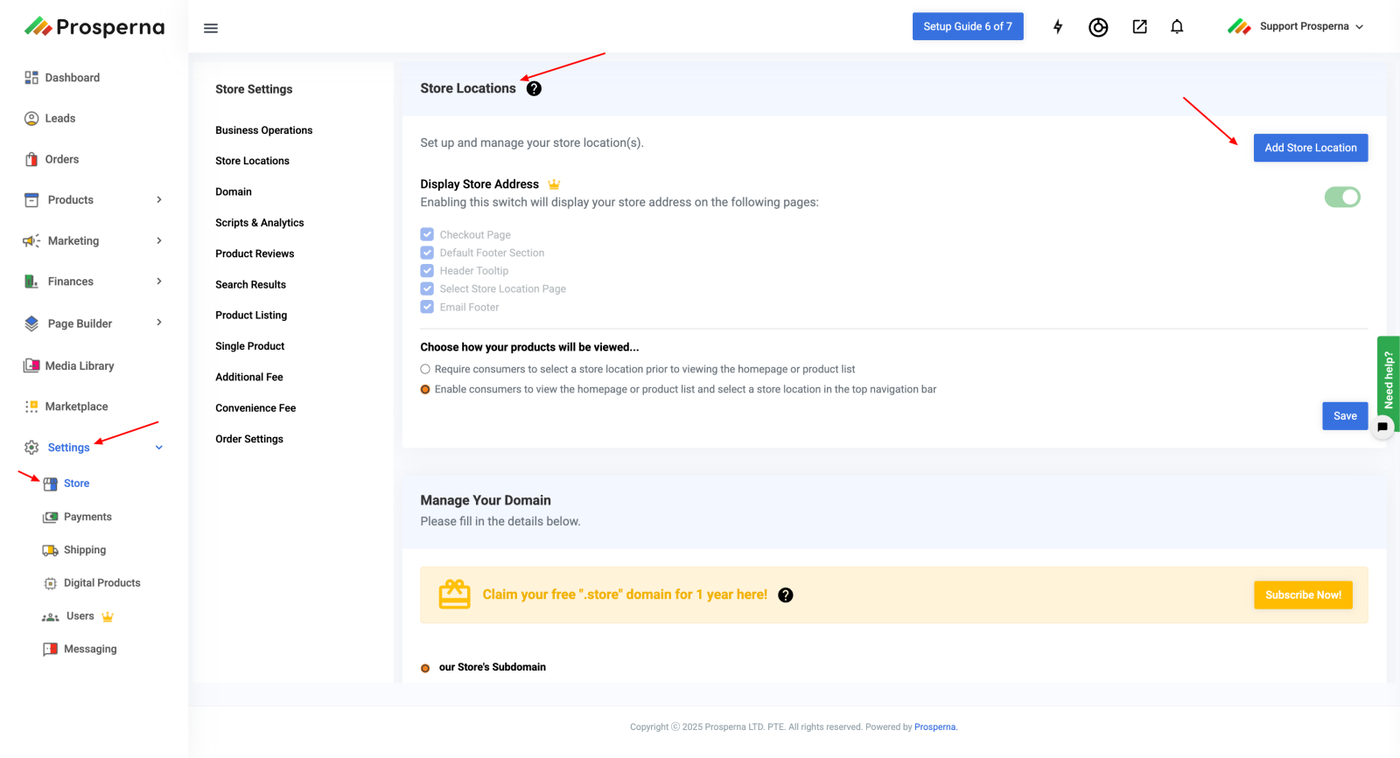Click the circular icon next to lightning bolt

coord(1098,27)
